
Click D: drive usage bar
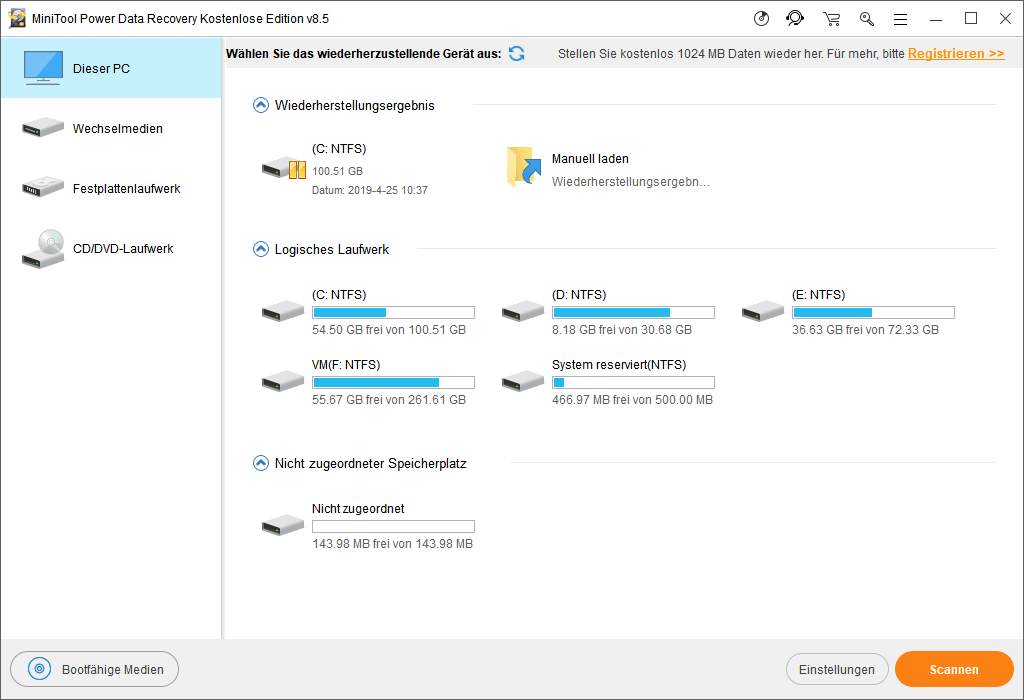pyautogui.click(x=633, y=312)
